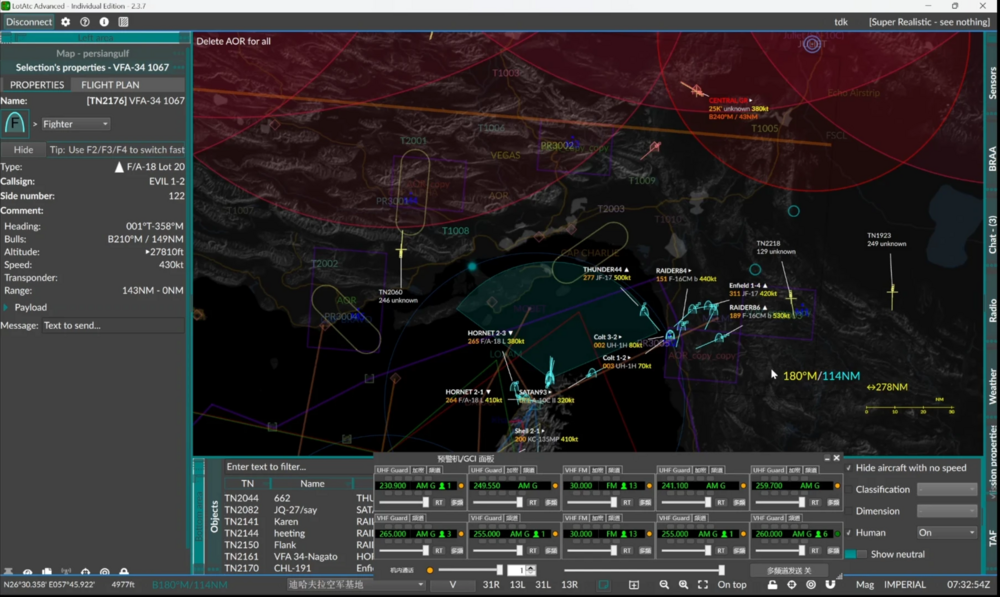
Task: Click the Disconnect button
Action: point(29,22)
